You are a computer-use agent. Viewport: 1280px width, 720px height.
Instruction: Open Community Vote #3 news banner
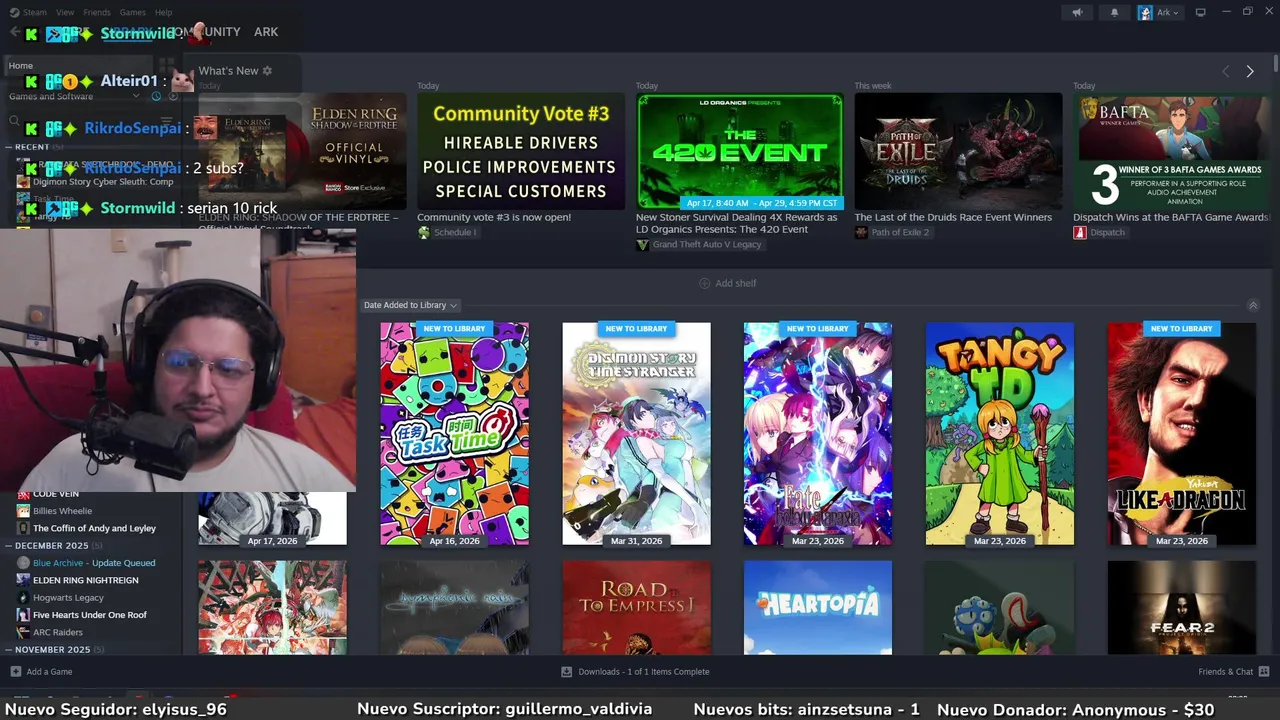[521, 151]
